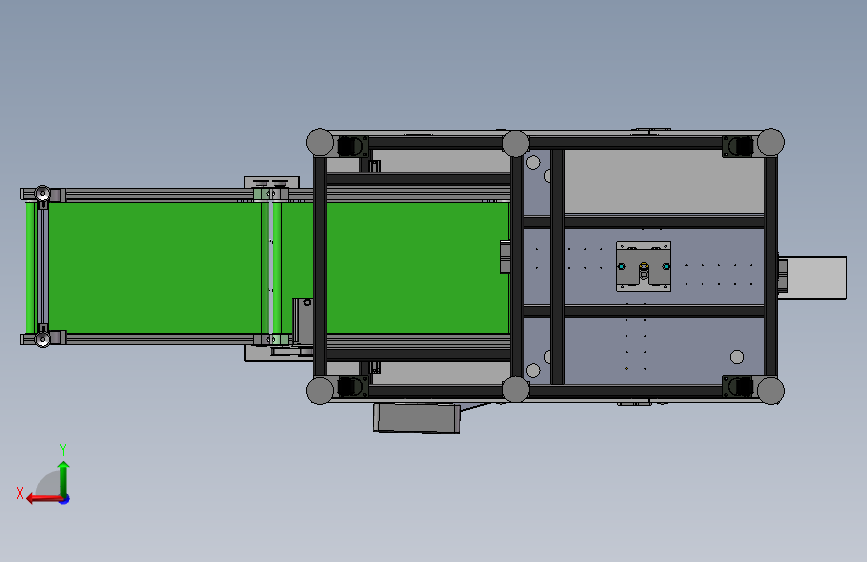Click the blue Z axis dot on triad
Image resolution: width=867 pixels, height=562 pixels.
65,499
